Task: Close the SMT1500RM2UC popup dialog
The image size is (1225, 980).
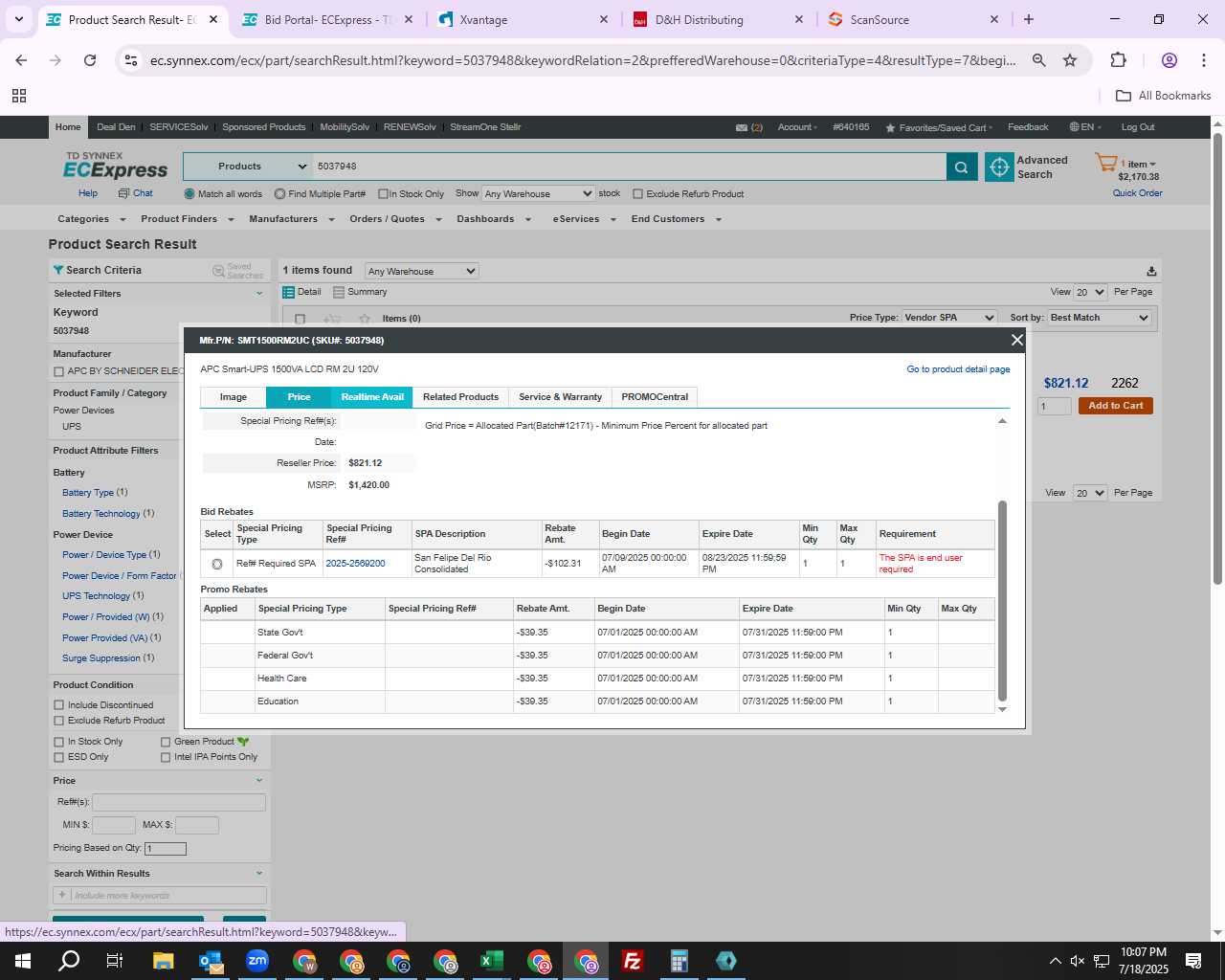Action: click(x=1016, y=340)
